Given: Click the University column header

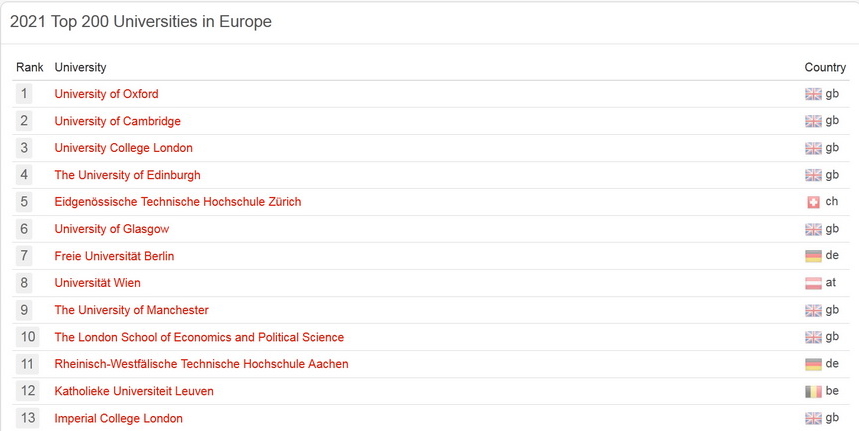Looking at the screenshot, I should point(80,67).
